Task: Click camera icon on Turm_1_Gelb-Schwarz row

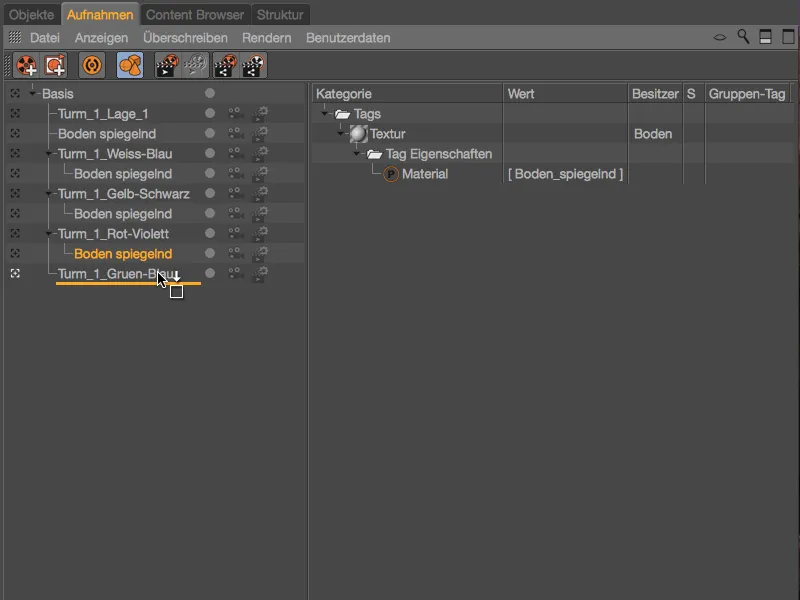Action: tap(235, 193)
